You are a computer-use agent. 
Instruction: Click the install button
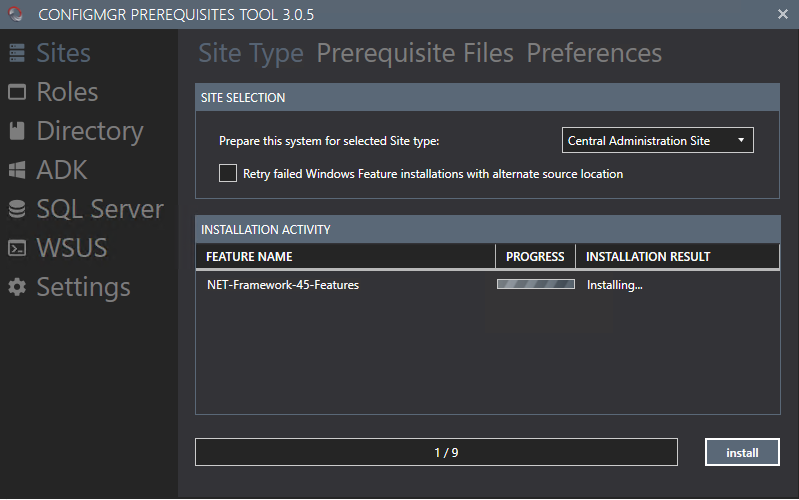[x=742, y=452]
